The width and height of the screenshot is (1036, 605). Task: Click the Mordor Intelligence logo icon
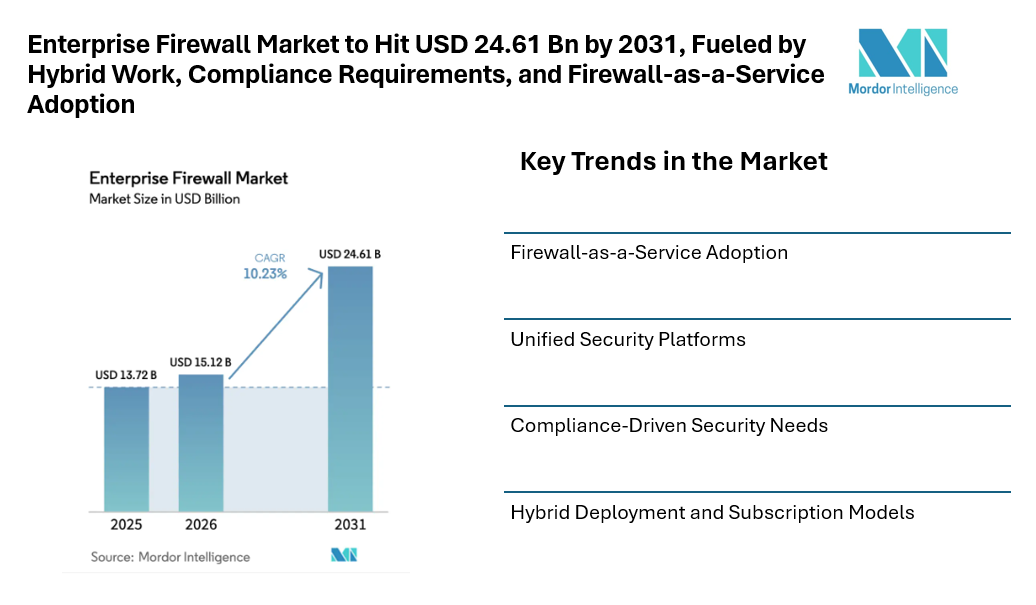[902, 52]
